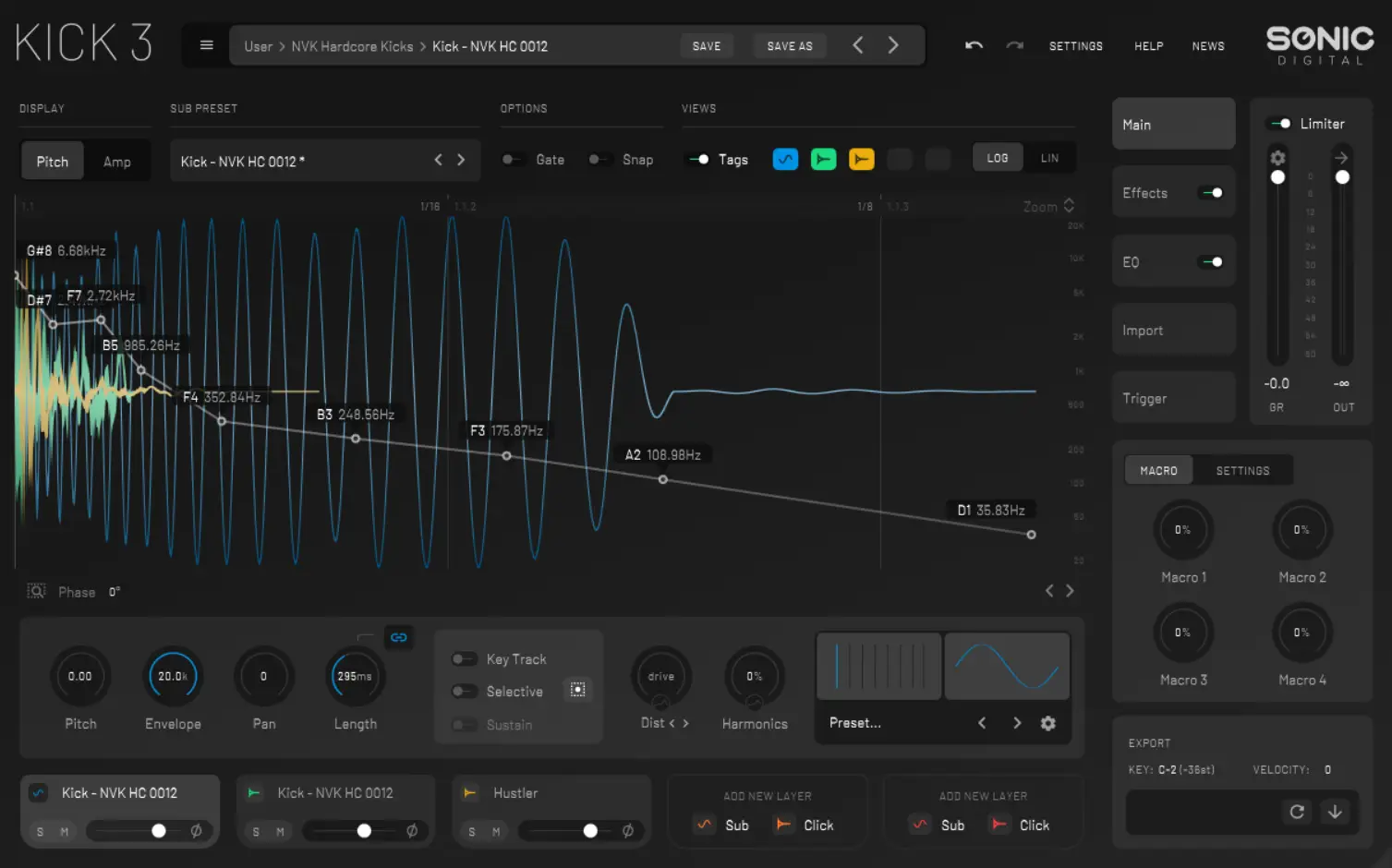1392x868 pixels.
Task: Enable the Selective switch
Action: pos(463,691)
